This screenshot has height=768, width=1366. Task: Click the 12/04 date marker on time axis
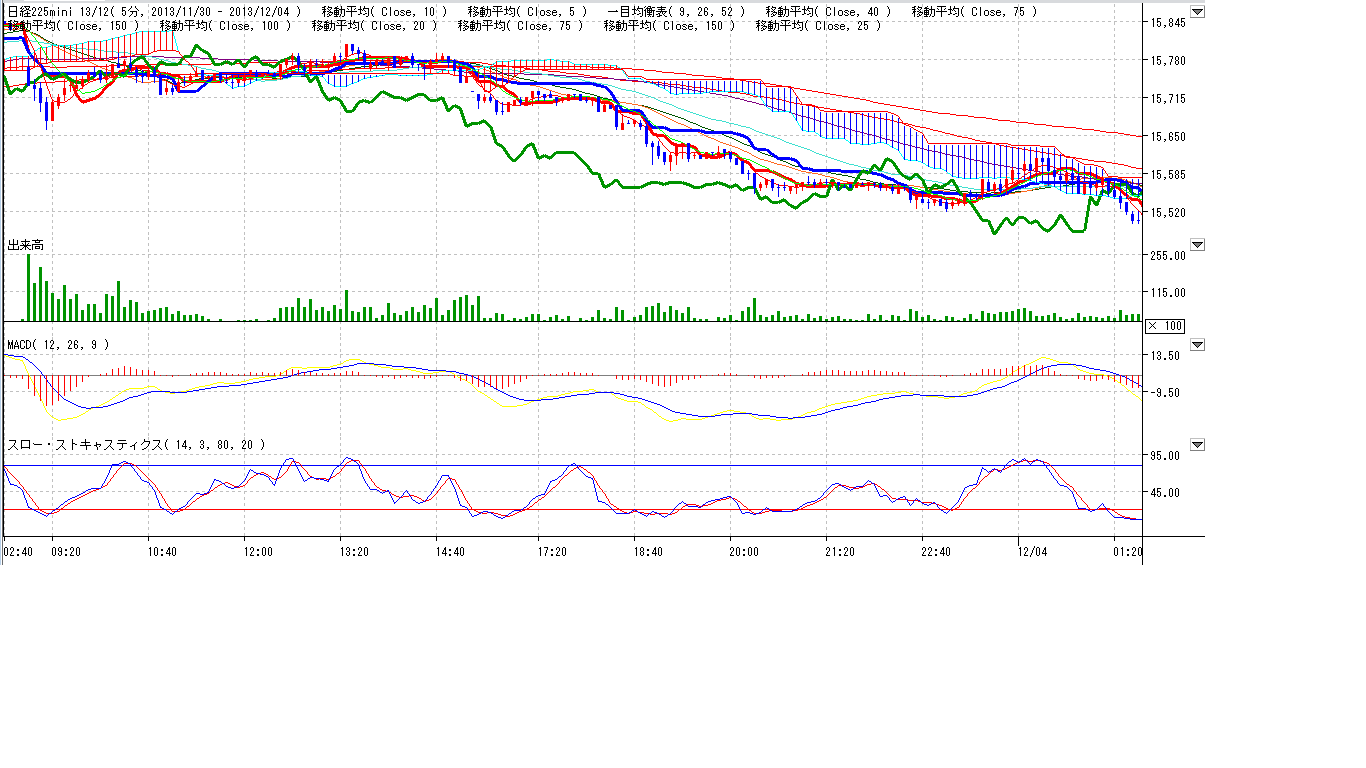coord(1032,552)
